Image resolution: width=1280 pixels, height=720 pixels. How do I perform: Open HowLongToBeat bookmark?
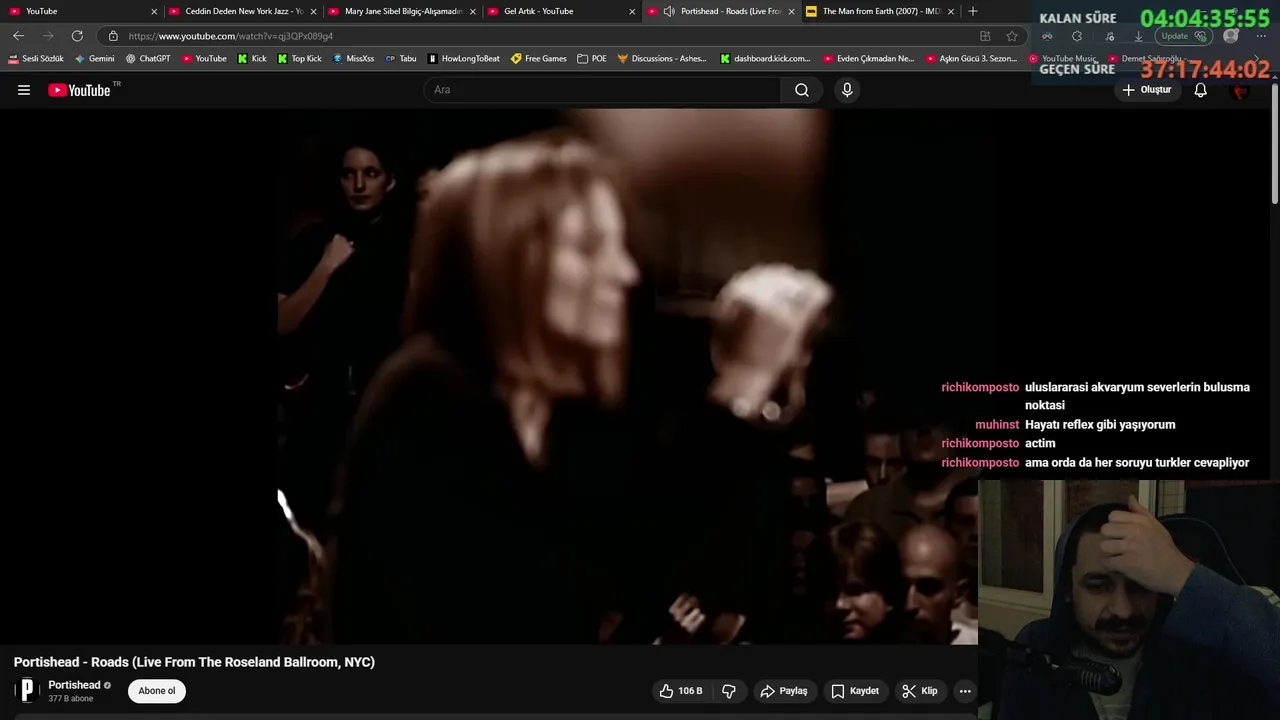(x=463, y=58)
